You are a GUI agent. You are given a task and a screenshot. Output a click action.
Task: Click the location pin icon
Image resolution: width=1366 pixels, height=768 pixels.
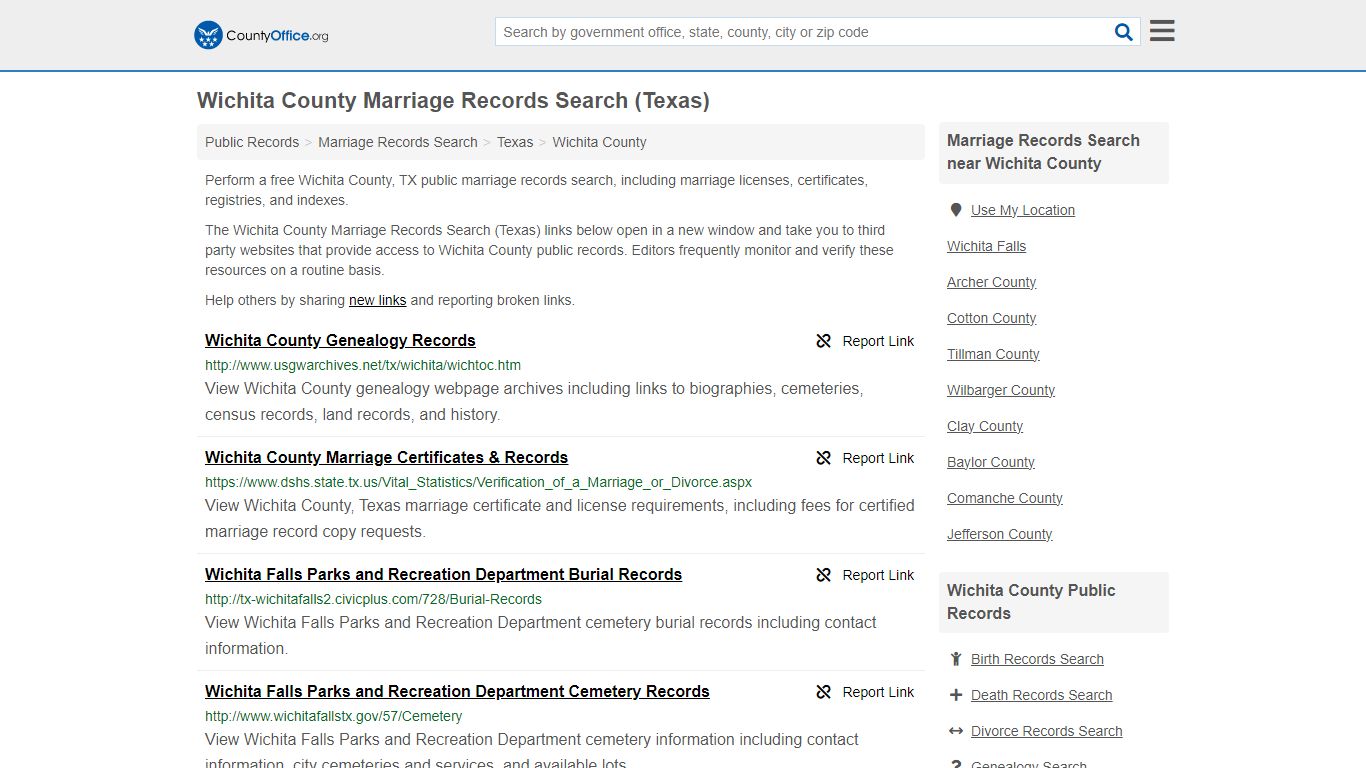pyautogui.click(x=956, y=210)
